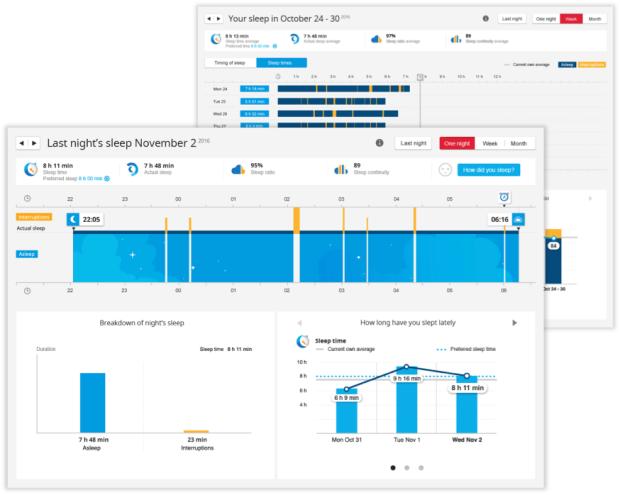The image size is (620, 495).
Task: Open info icon beside Last night button
Action: (379, 143)
